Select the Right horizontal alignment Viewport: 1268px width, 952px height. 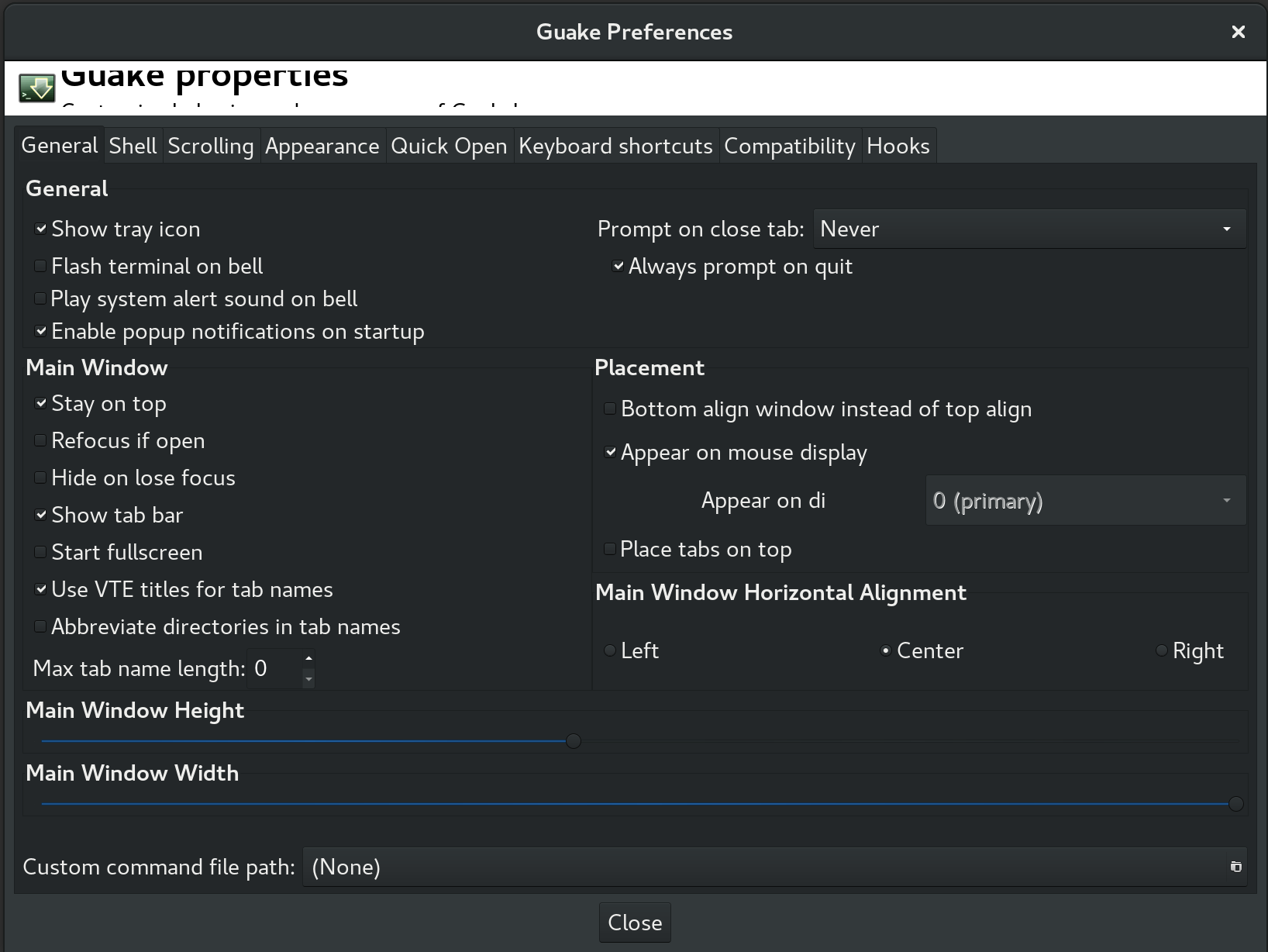tap(1161, 650)
